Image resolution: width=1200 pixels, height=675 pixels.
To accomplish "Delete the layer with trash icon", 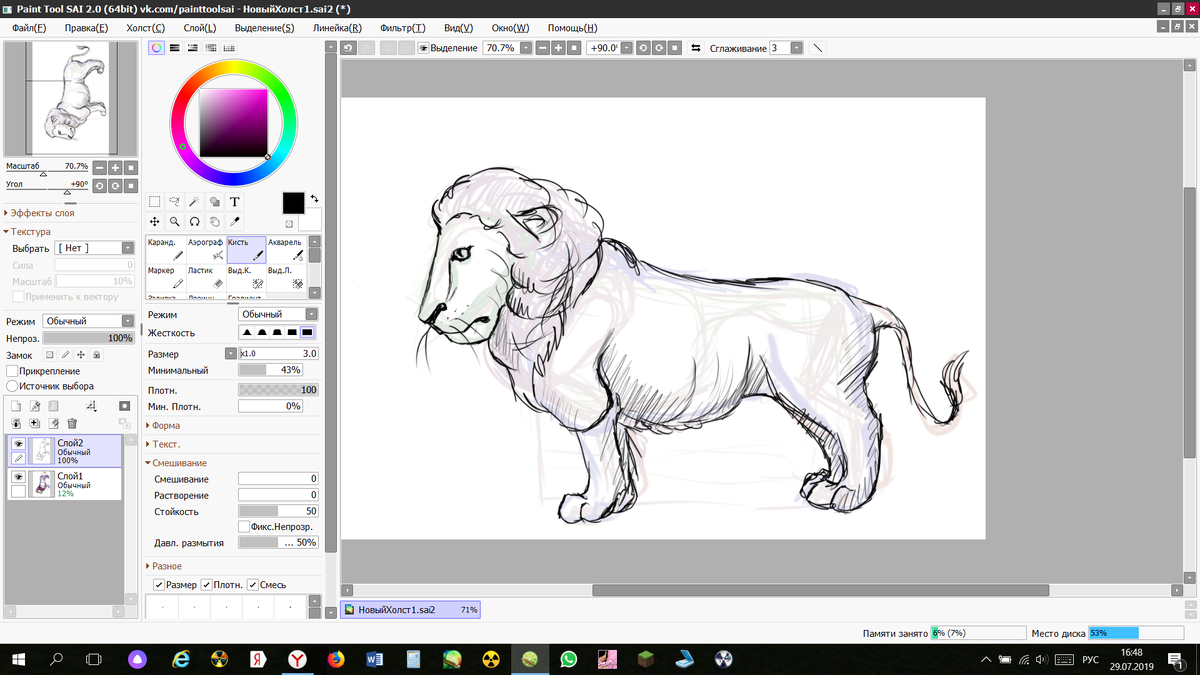I will [x=72, y=424].
